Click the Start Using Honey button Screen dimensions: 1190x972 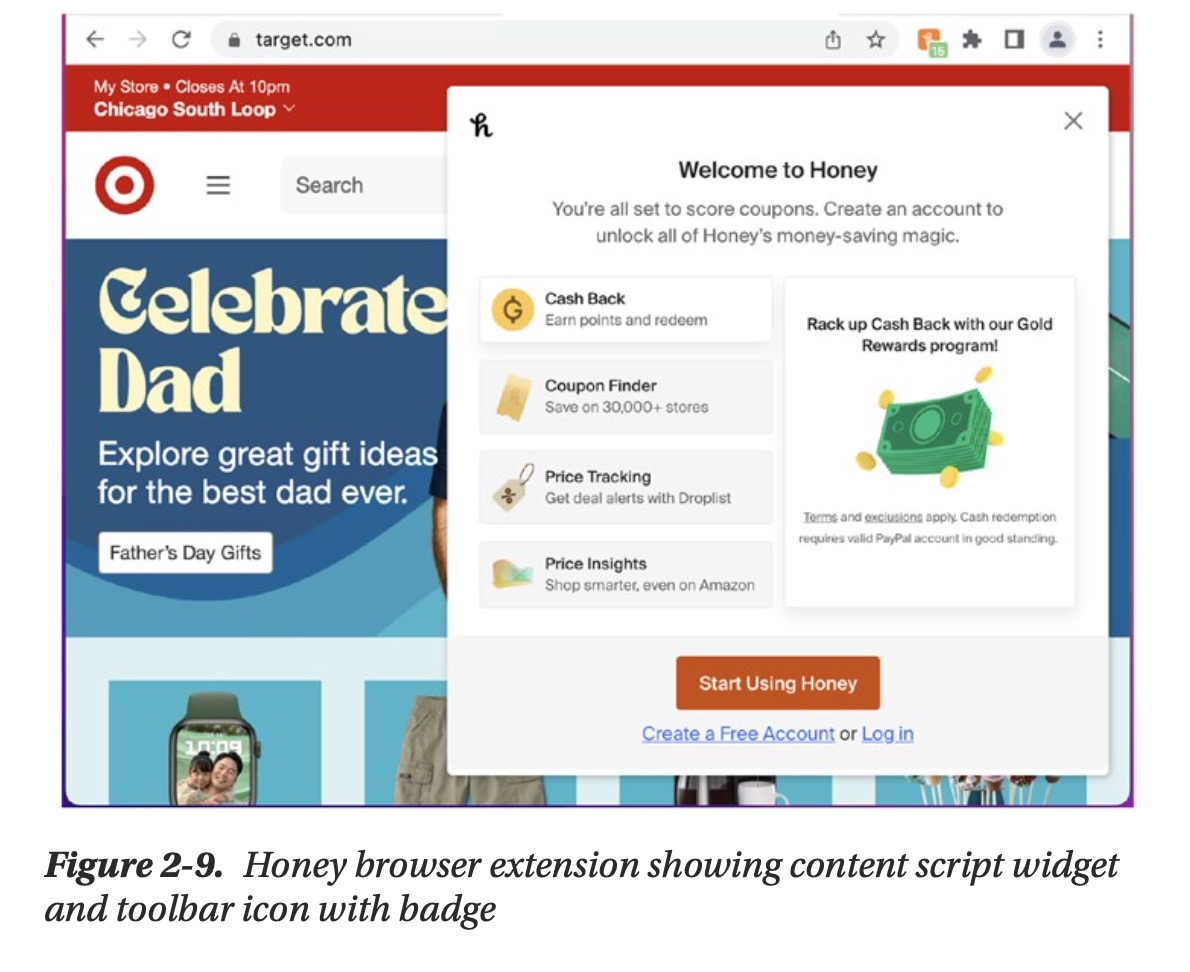point(777,683)
